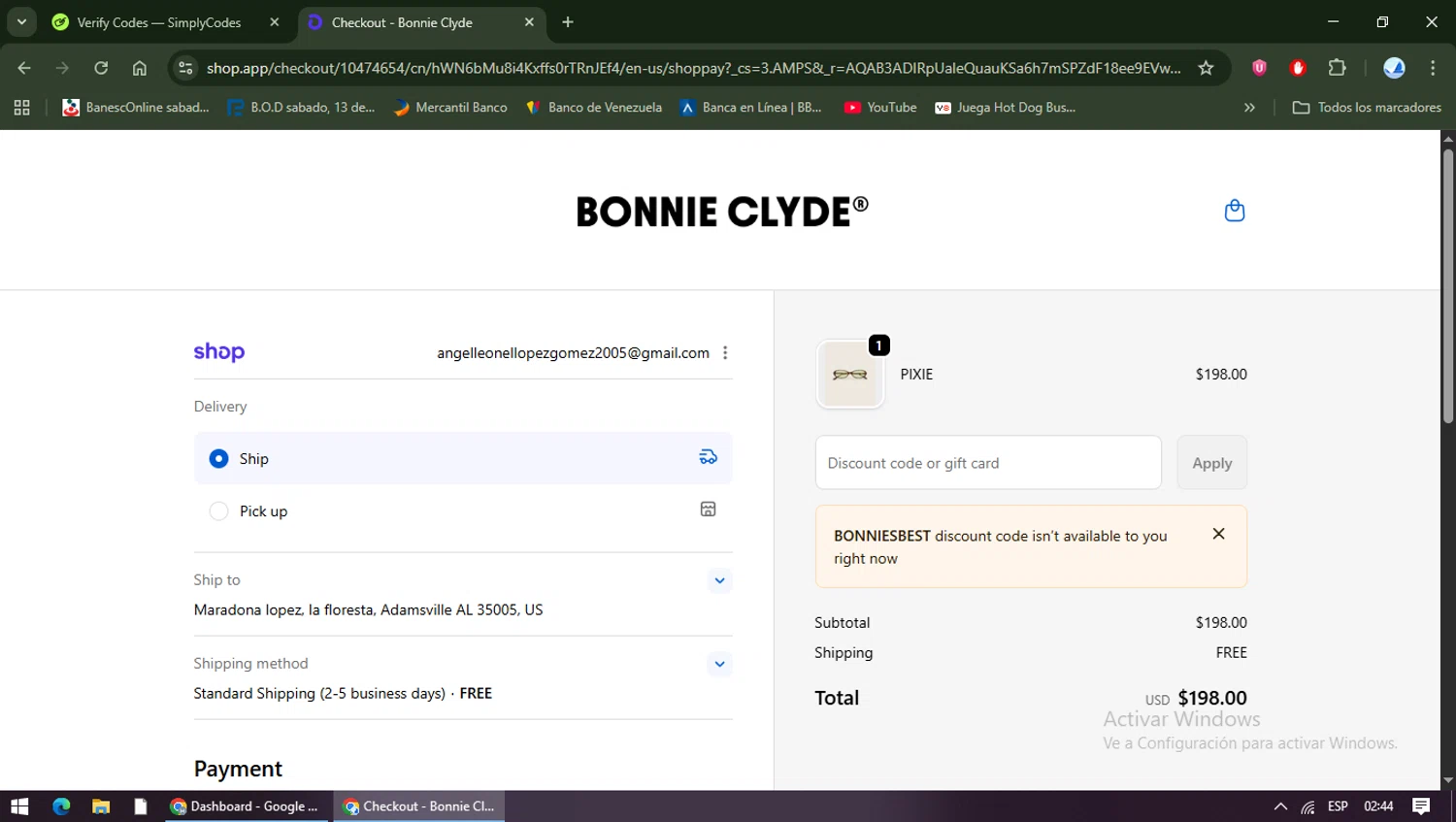This screenshot has height=822, width=1456.
Task: Open the purple shield extension icon
Action: [x=1259, y=68]
